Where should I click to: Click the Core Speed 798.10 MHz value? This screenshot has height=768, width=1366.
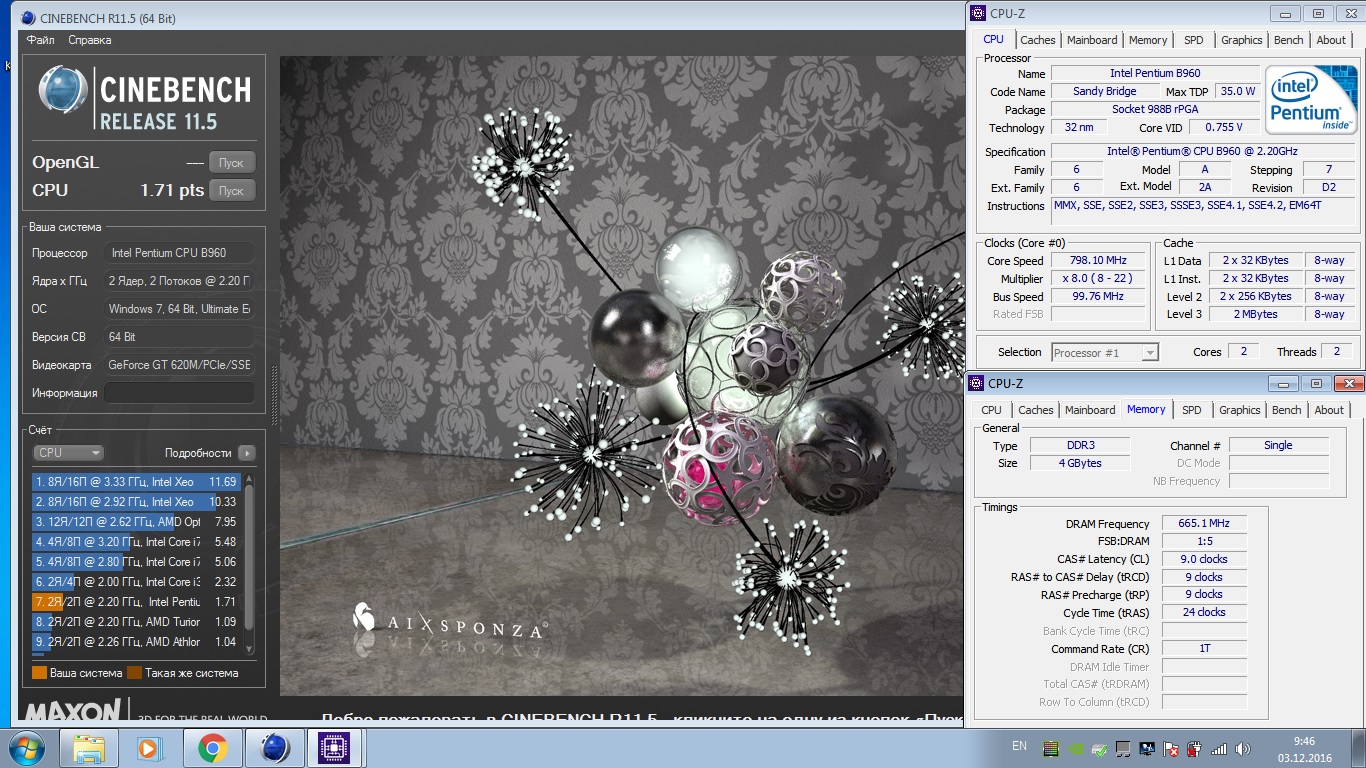pos(1098,260)
